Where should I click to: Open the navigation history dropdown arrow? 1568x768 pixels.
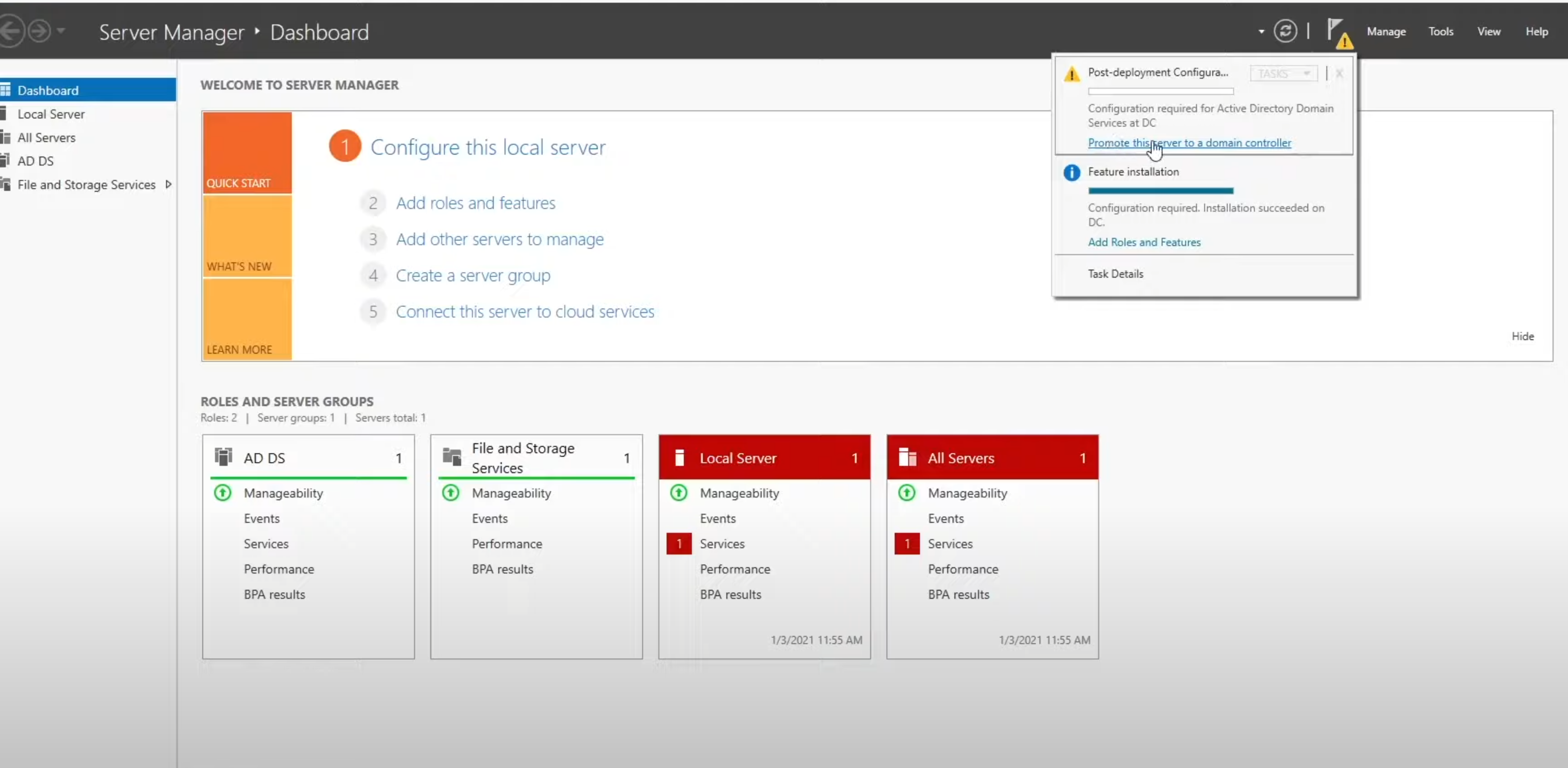pos(61,30)
